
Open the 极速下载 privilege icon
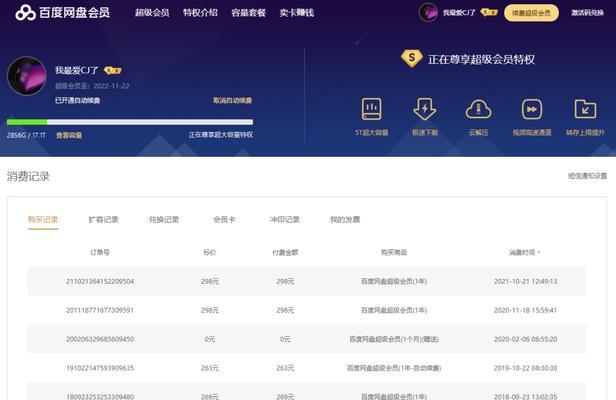pos(425,109)
